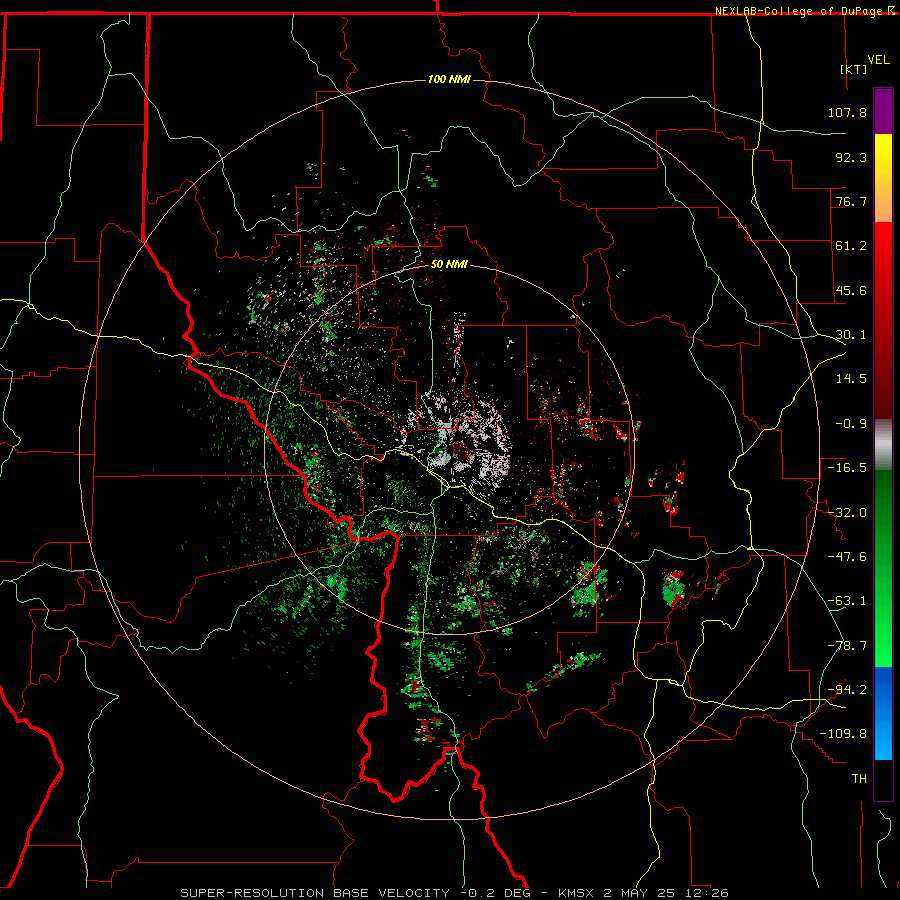Click the gray-white segment of the color bar
The height and width of the screenshot is (900, 900).
pyautogui.click(x=883, y=445)
